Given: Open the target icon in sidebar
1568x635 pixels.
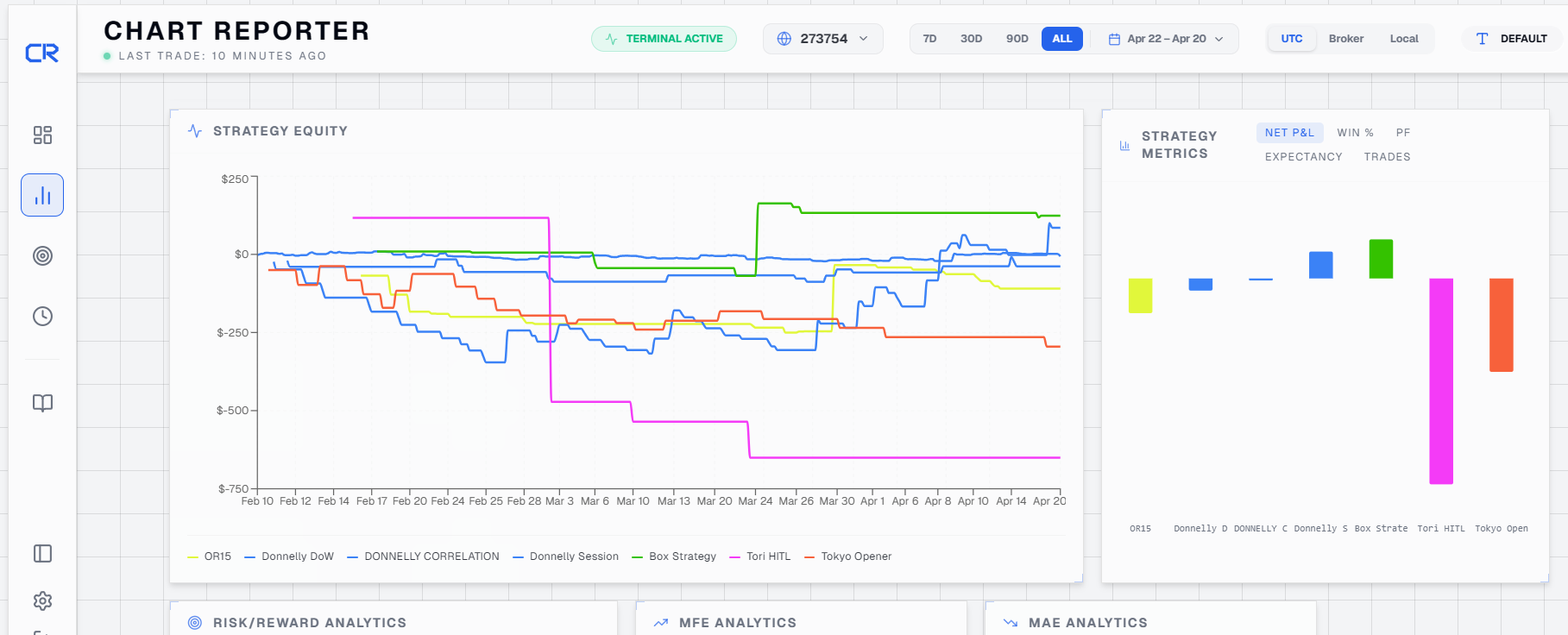Looking at the screenshot, I should (x=42, y=255).
